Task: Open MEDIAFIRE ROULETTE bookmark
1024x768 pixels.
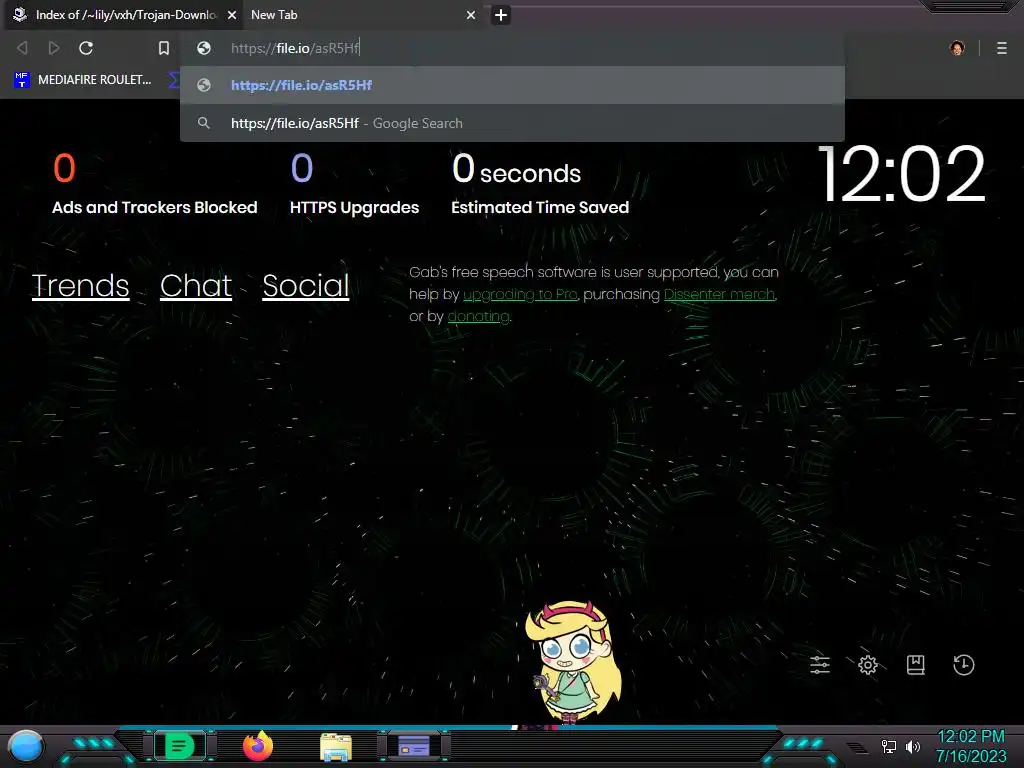Action: pyautogui.click(x=83, y=80)
